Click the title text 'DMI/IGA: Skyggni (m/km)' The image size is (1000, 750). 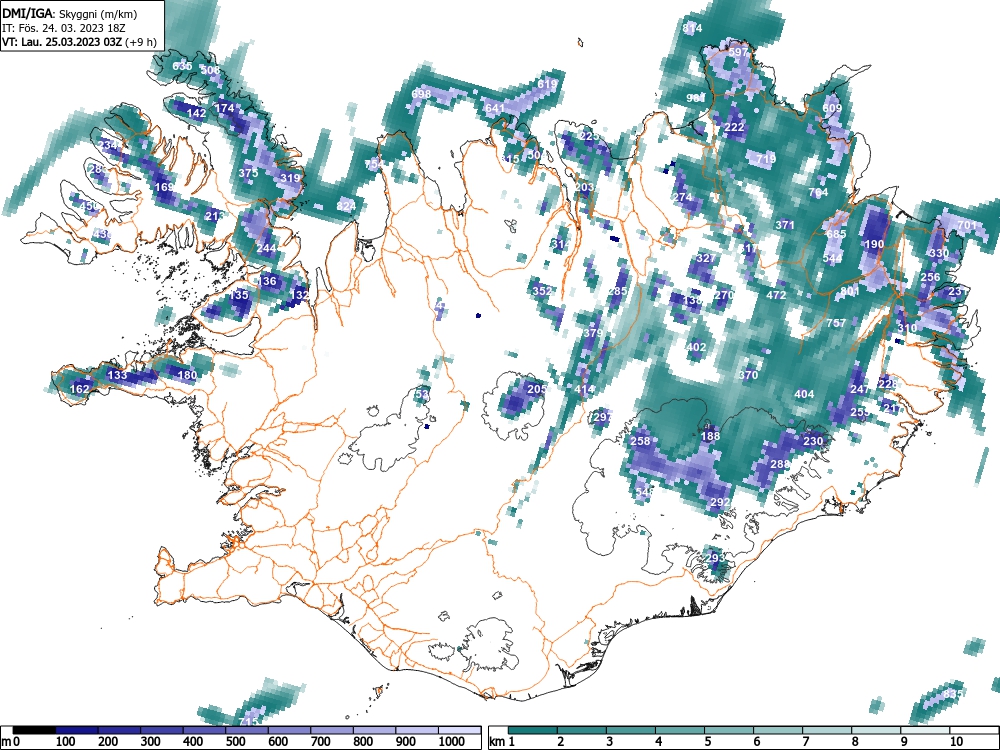click(70, 13)
